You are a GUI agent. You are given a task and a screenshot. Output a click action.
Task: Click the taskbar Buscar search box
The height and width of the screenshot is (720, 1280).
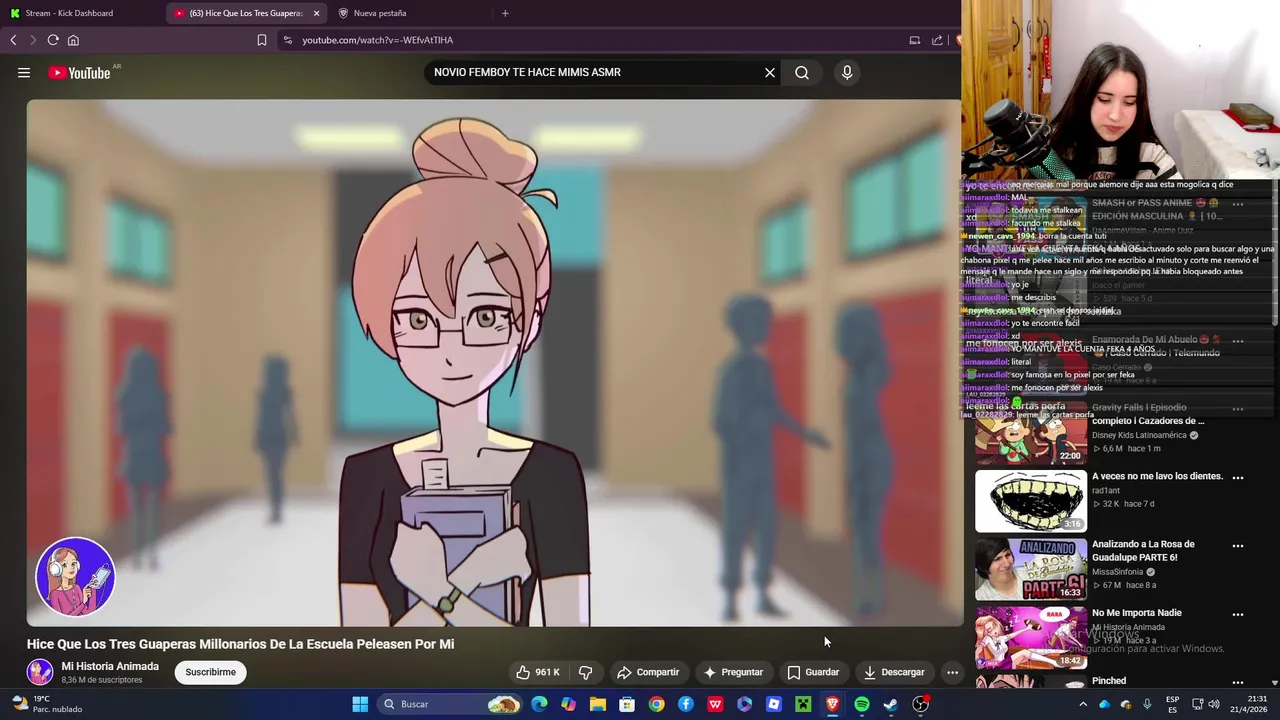pos(451,704)
